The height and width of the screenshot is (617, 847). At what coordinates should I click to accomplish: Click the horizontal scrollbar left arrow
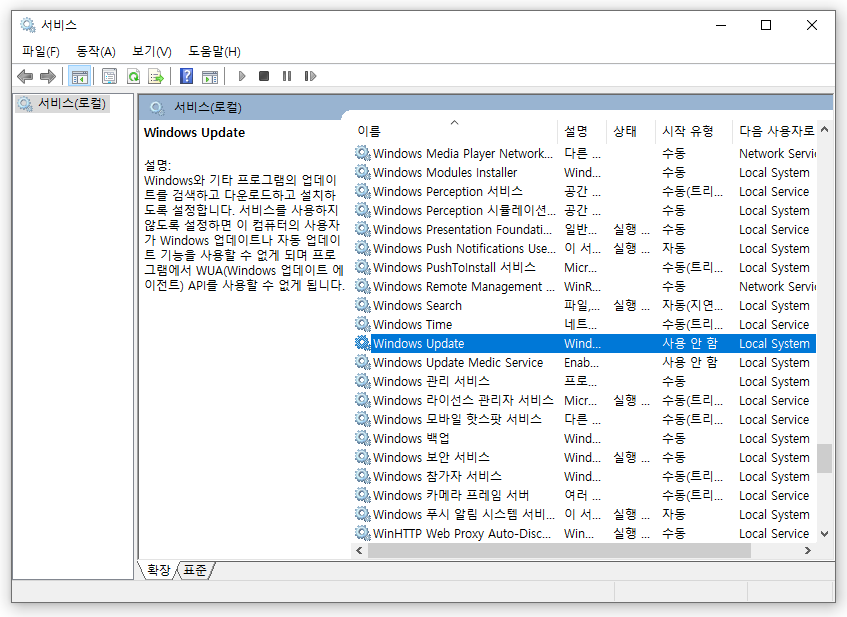pyautogui.click(x=359, y=551)
